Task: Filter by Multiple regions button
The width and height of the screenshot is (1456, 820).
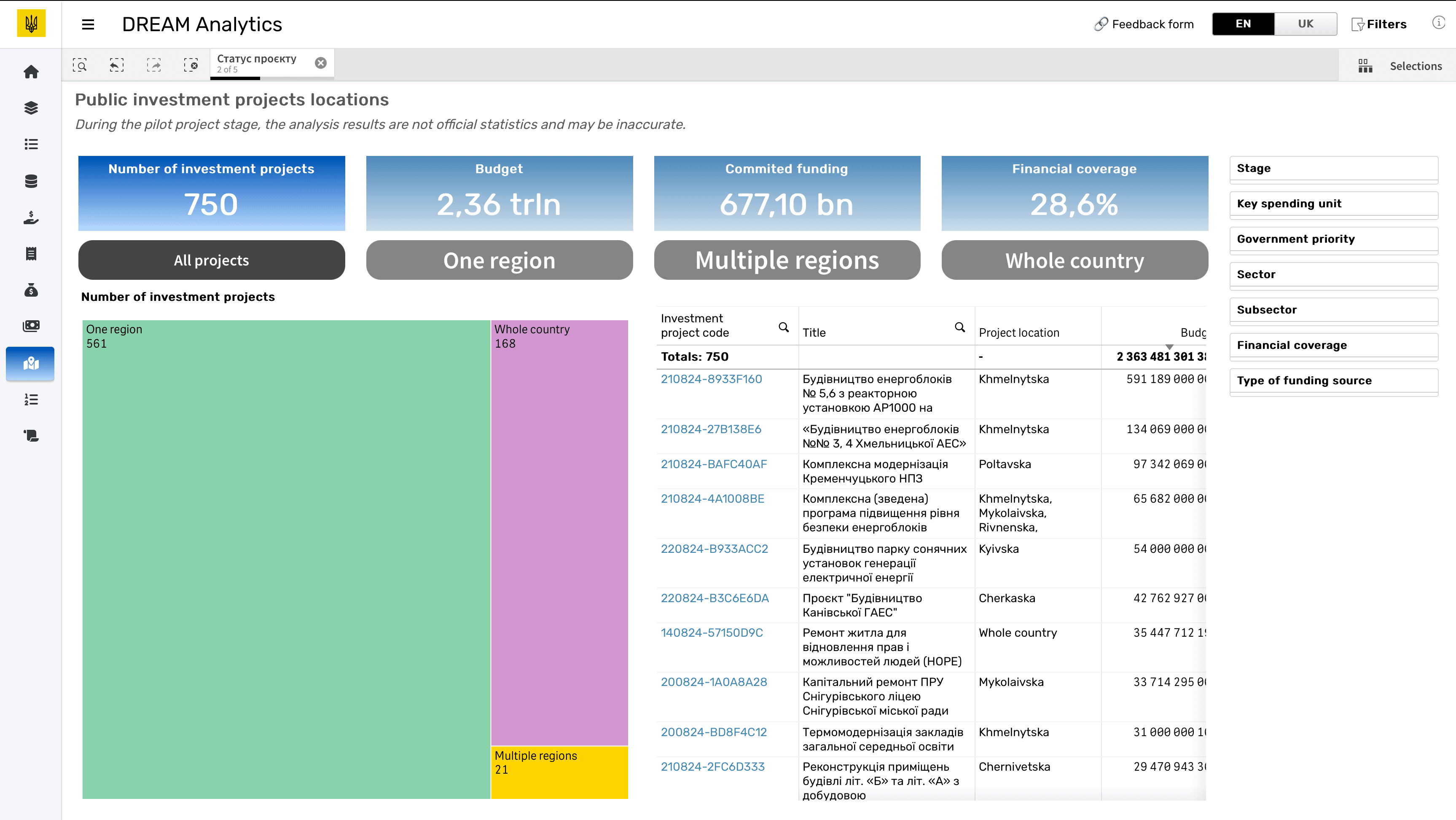Action: click(787, 260)
